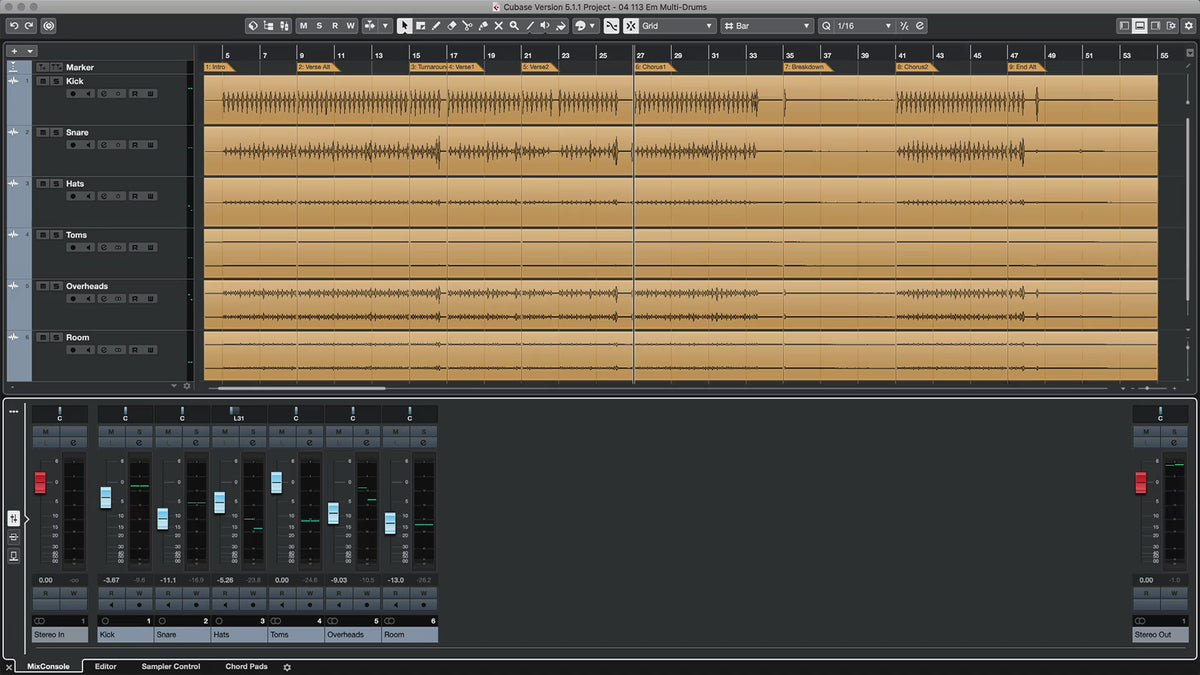The width and height of the screenshot is (1200, 675).
Task: Click the Breakdown marker in timeline
Action: 806,67
